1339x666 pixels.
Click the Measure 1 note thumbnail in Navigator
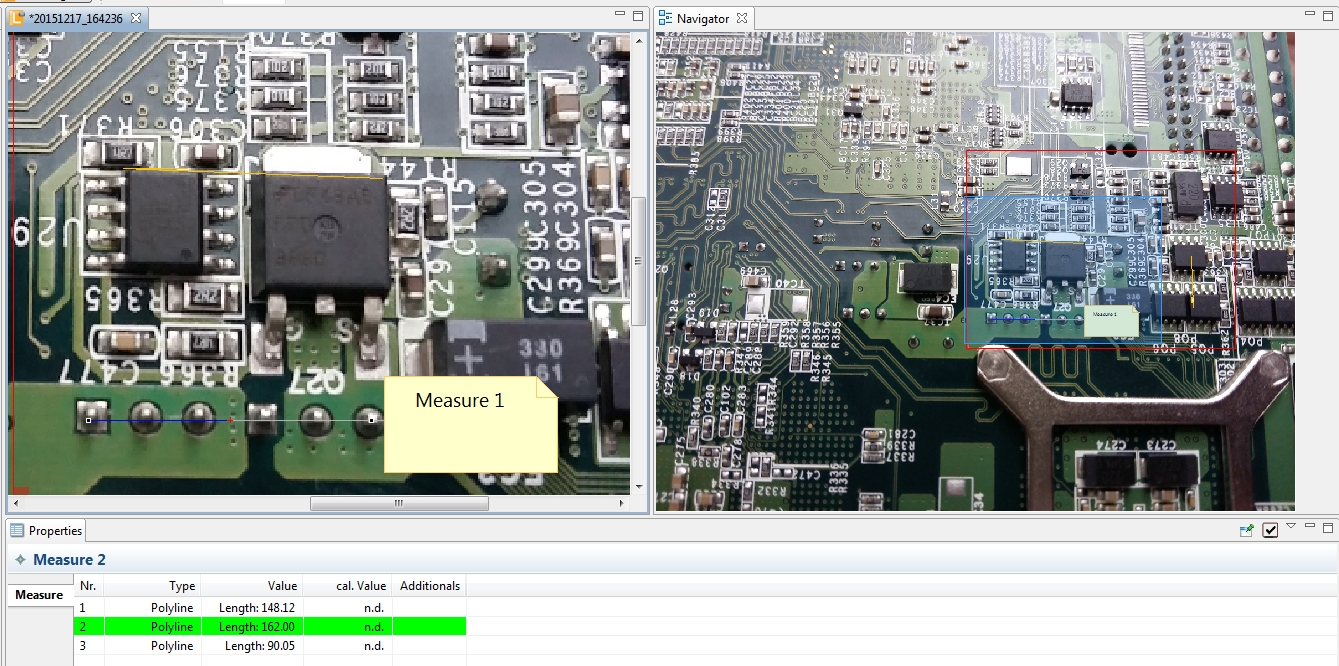pyautogui.click(x=1111, y=321)
